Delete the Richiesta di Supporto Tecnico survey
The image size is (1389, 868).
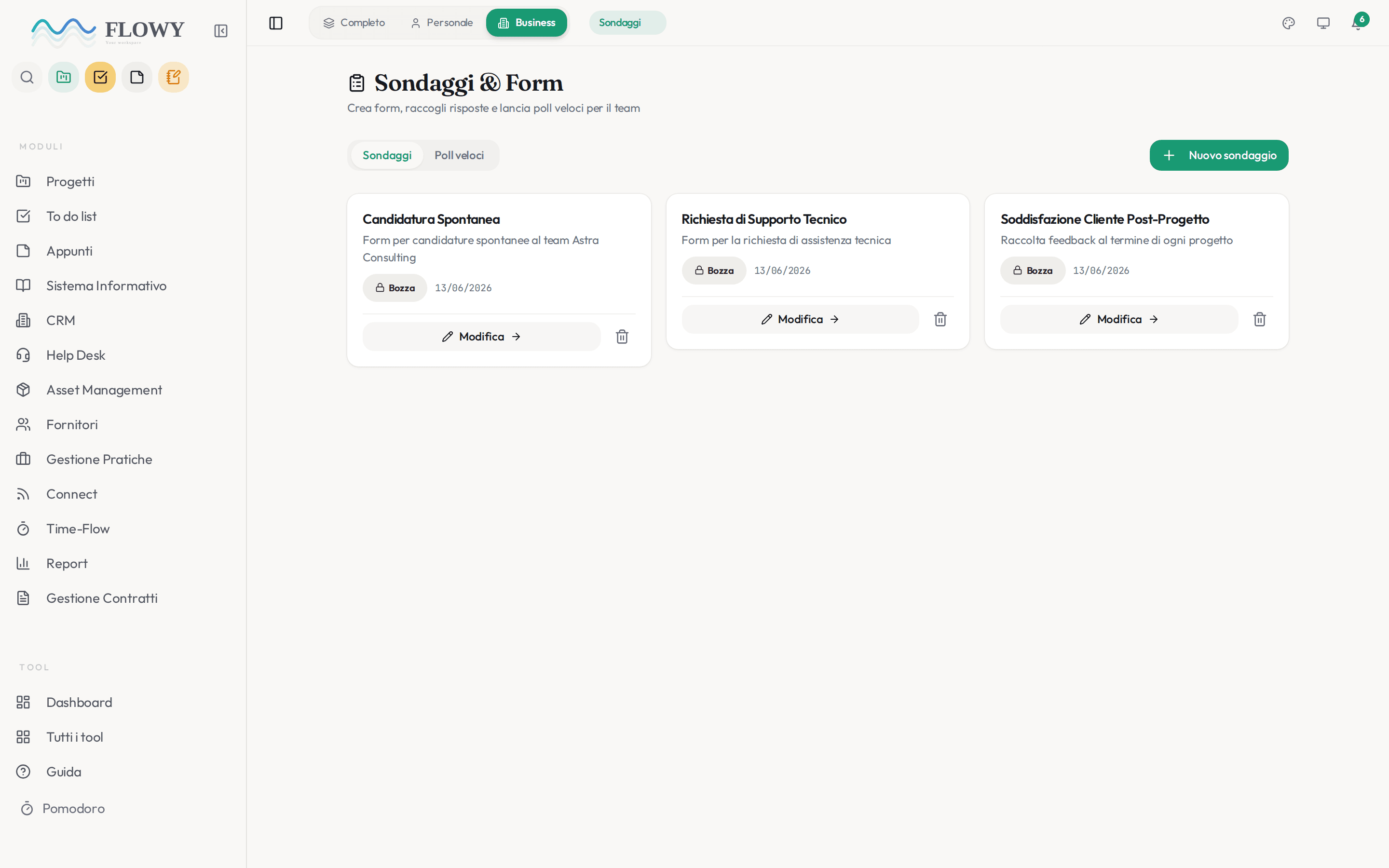click(940, 319)
